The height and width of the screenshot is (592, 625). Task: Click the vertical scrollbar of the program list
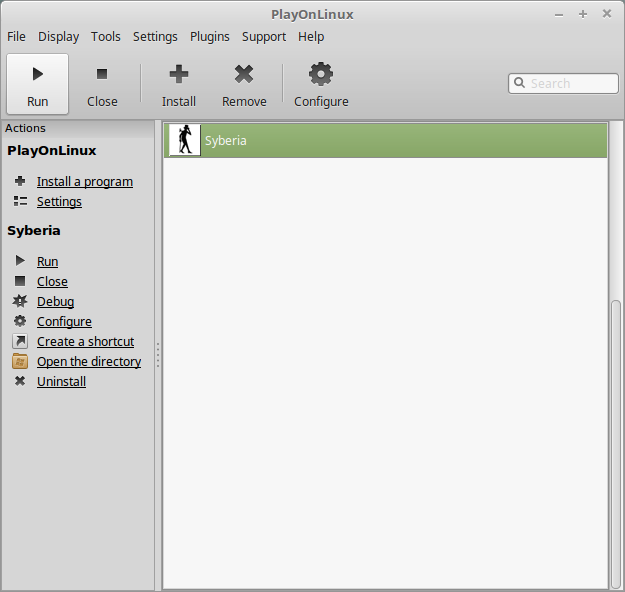tap(616, 444)
